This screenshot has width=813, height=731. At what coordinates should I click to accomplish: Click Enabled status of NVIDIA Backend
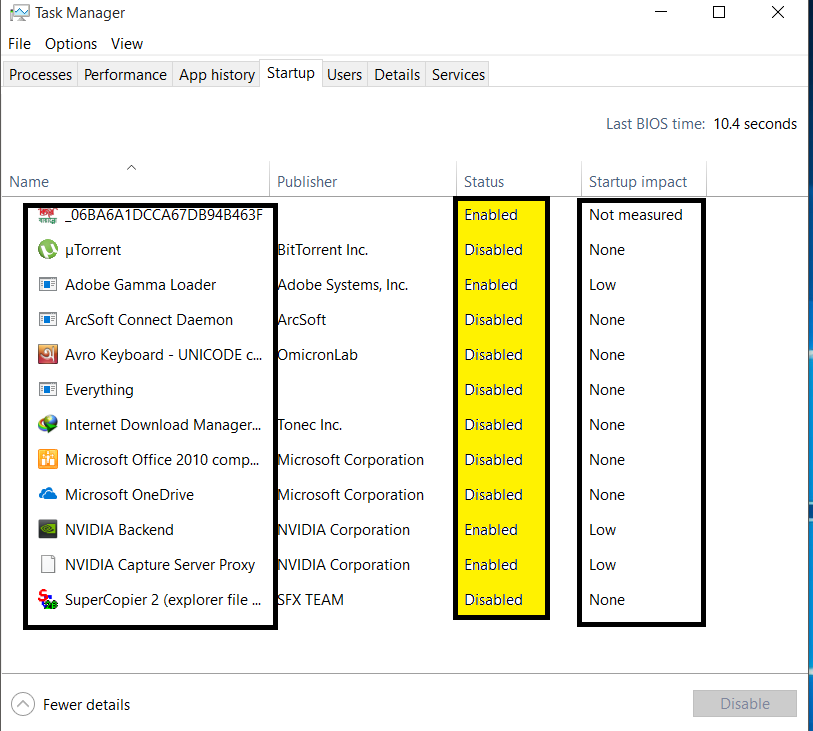(491, 530)
